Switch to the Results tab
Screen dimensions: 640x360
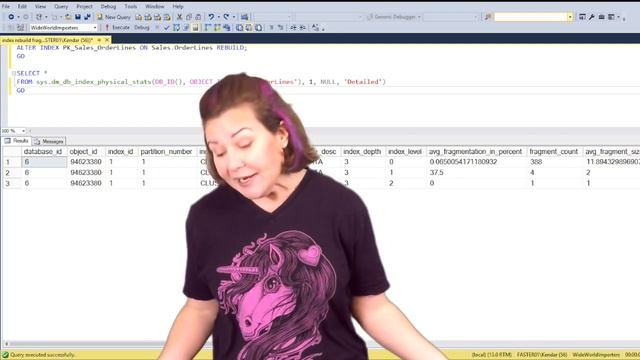(x=16, y=141)
